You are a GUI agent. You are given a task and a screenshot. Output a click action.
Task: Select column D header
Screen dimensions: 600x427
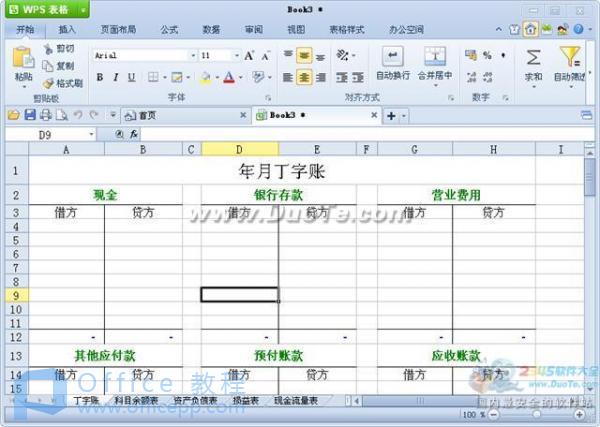240,149
